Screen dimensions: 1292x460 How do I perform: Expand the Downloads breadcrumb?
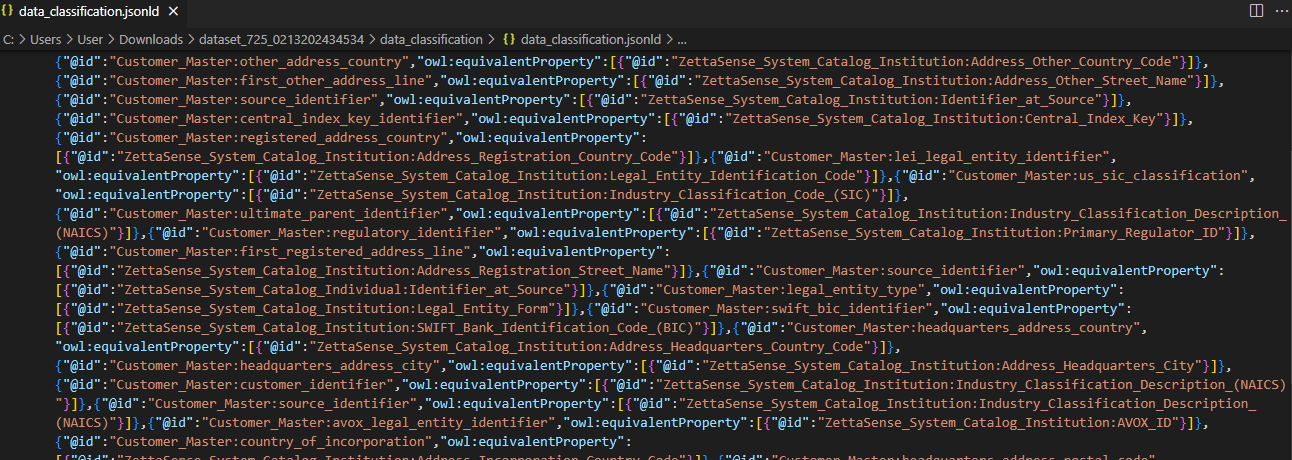[151, 40]
